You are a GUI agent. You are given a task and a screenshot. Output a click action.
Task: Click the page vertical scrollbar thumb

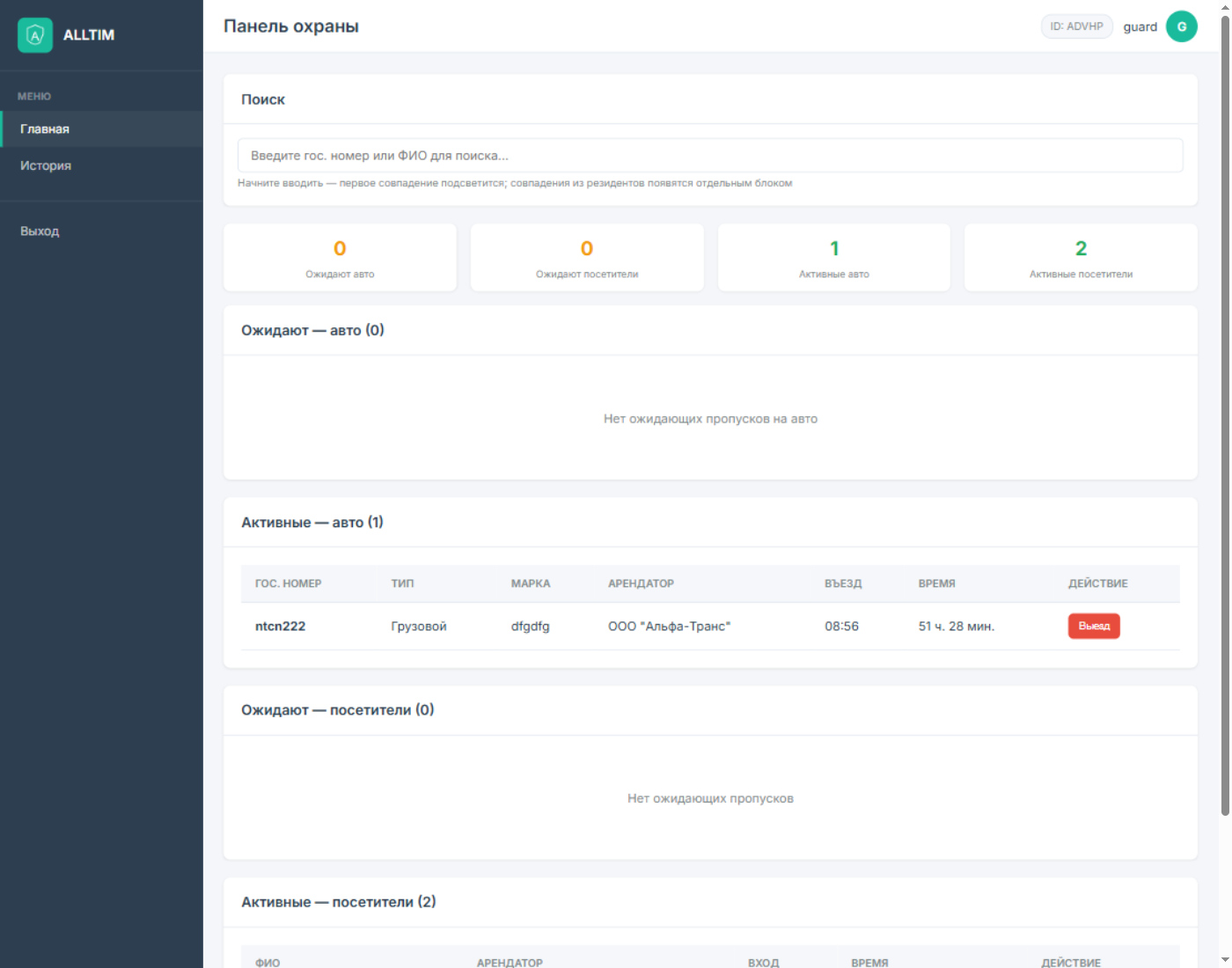pos(1225,415)
